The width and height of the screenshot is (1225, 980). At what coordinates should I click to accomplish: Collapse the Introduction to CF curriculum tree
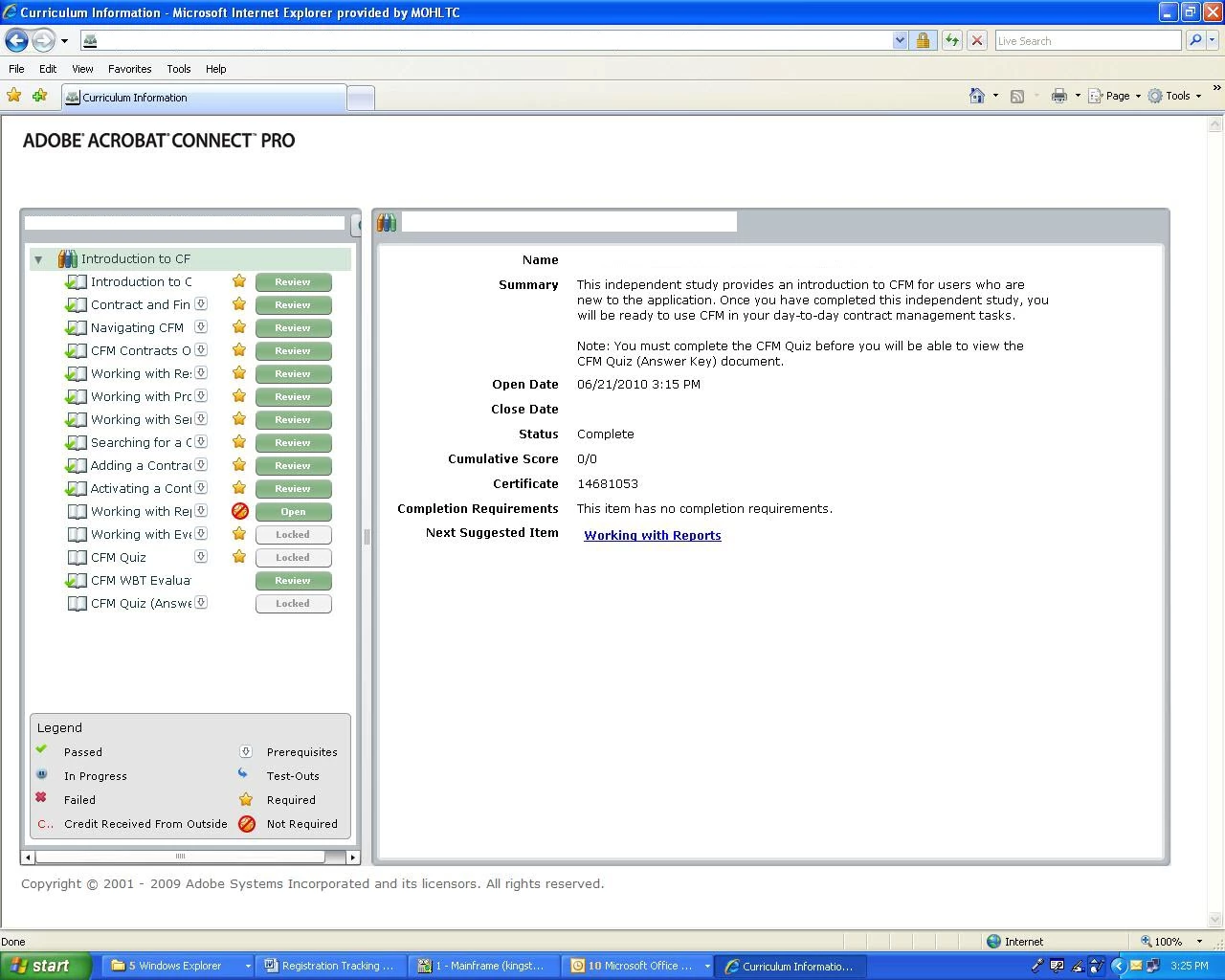pos(38,259)
